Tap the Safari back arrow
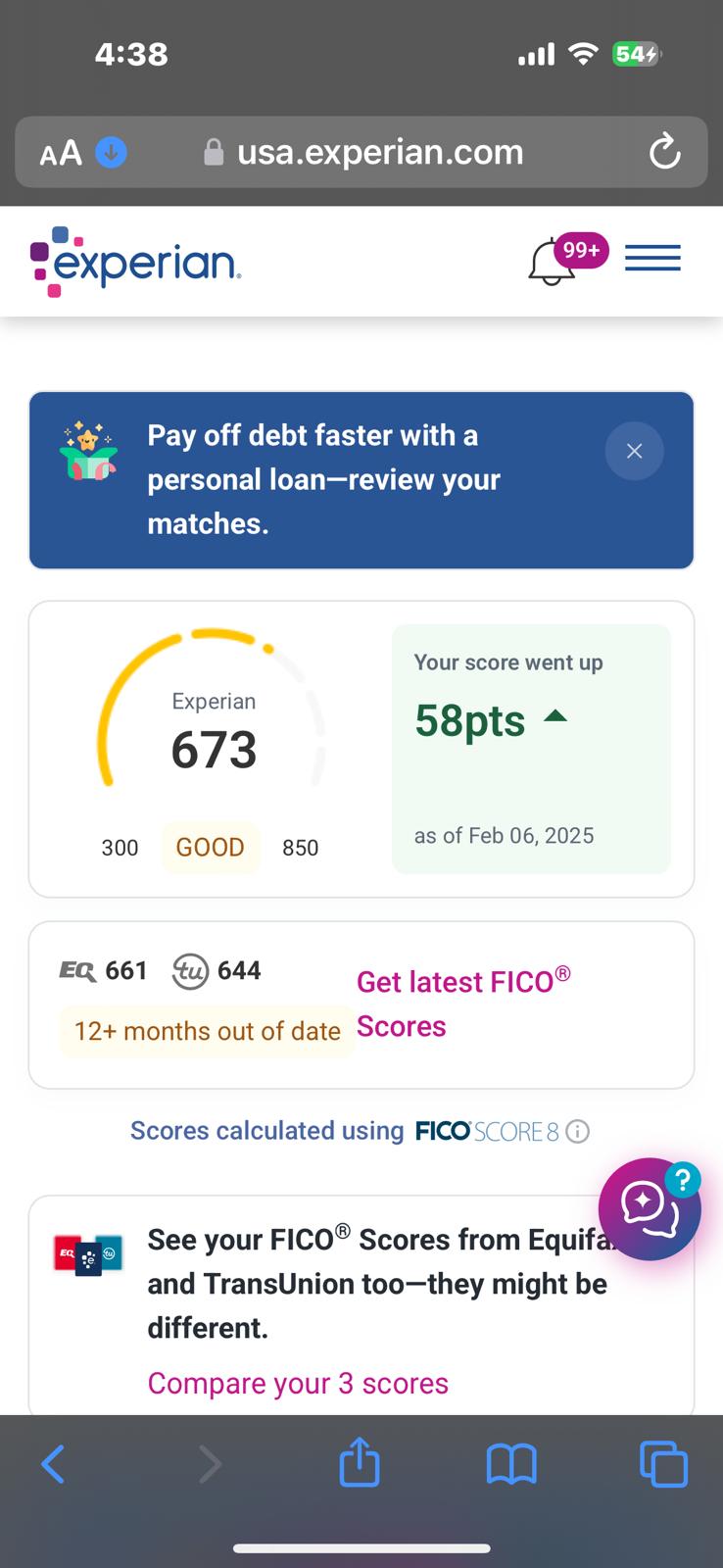723x1568 pixels. point(53,1465)
